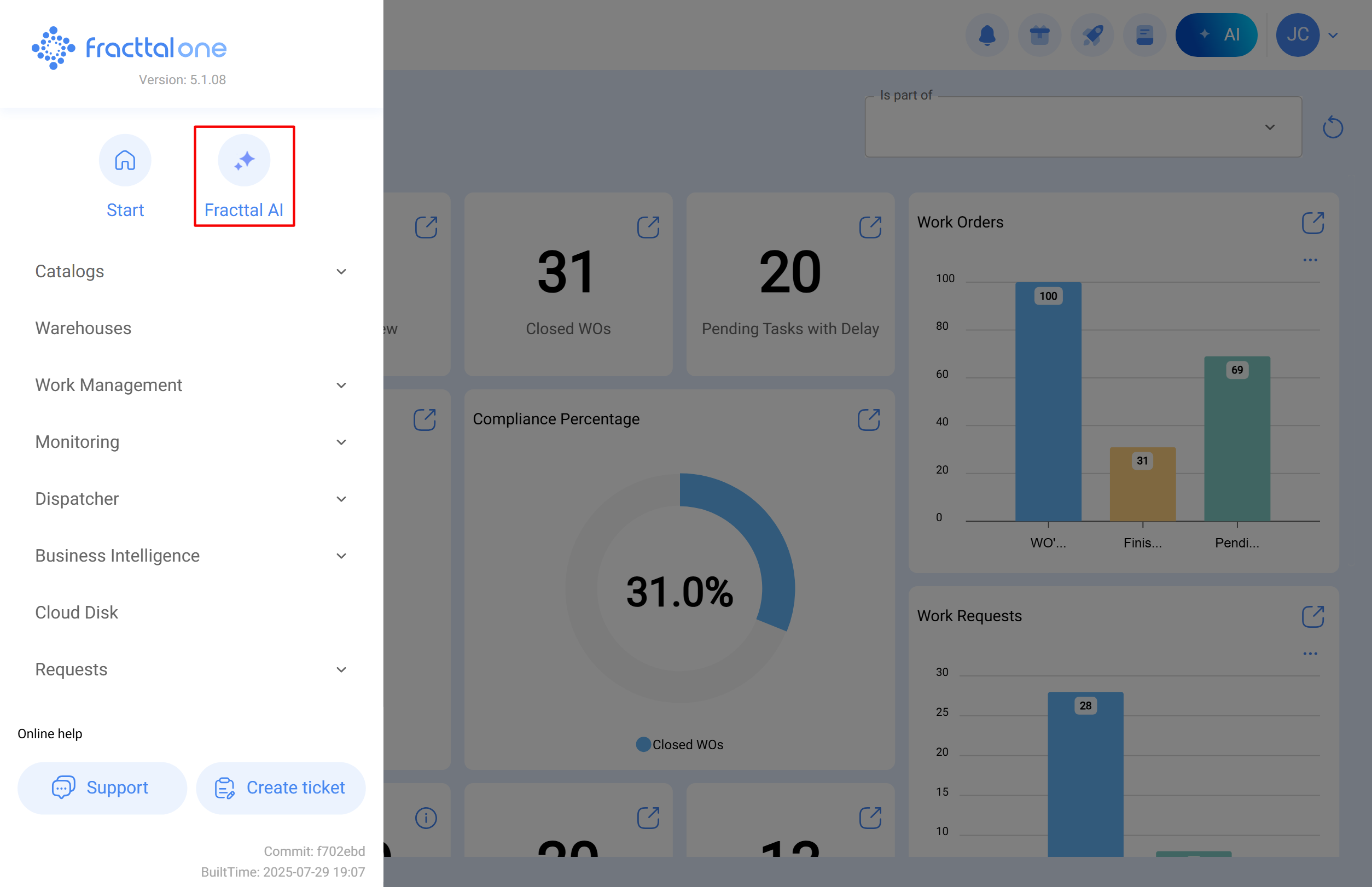Open Work Orders chart in new view

click(1312, 224)
